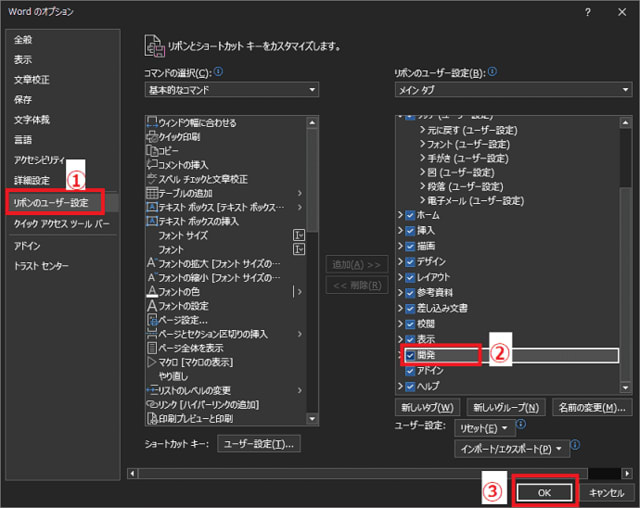Select the Page Setup (ページ設定) icon

pyautogui.click(x=152, y=319)
